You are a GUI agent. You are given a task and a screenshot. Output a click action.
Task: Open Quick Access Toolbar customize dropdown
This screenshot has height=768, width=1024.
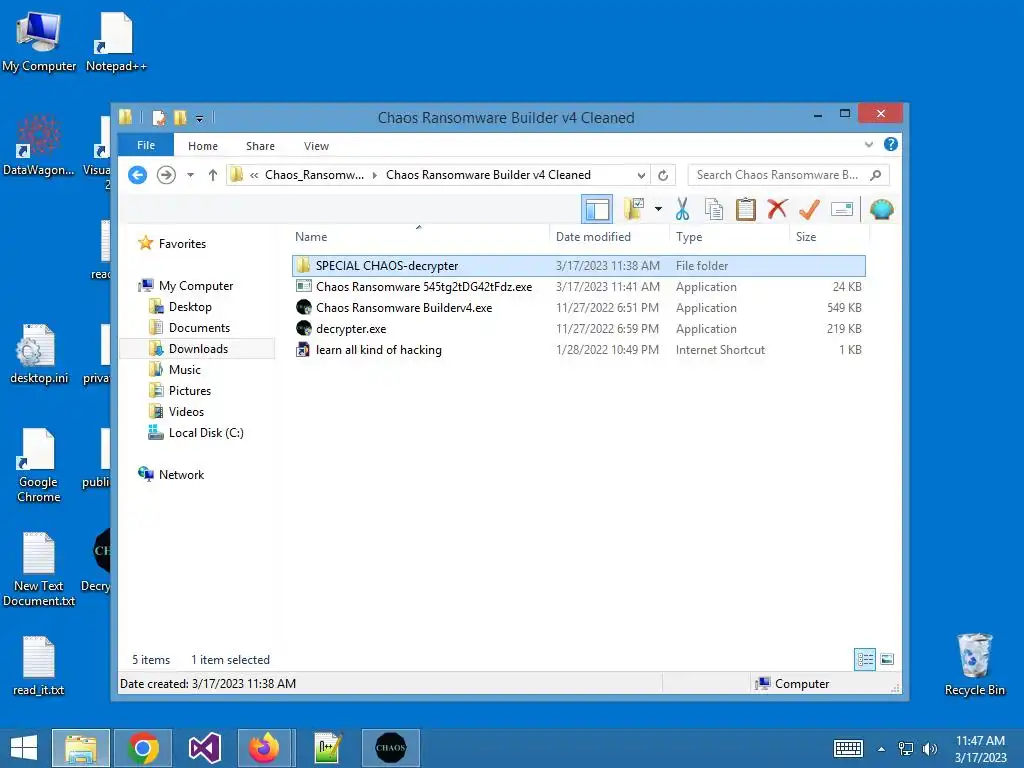pyautogui.click(x=200, y=118)
